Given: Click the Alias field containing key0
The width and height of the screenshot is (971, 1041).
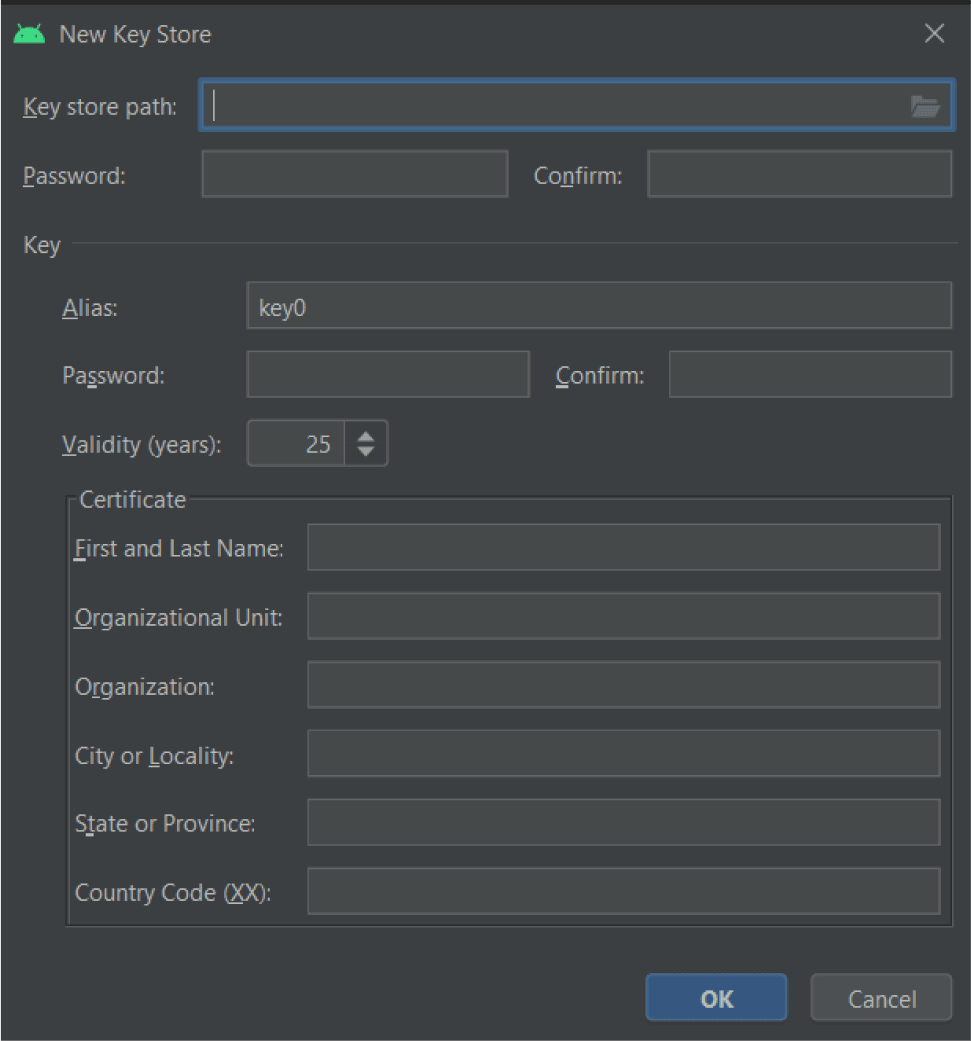Looking at the screenshot, I should (598, 306).
